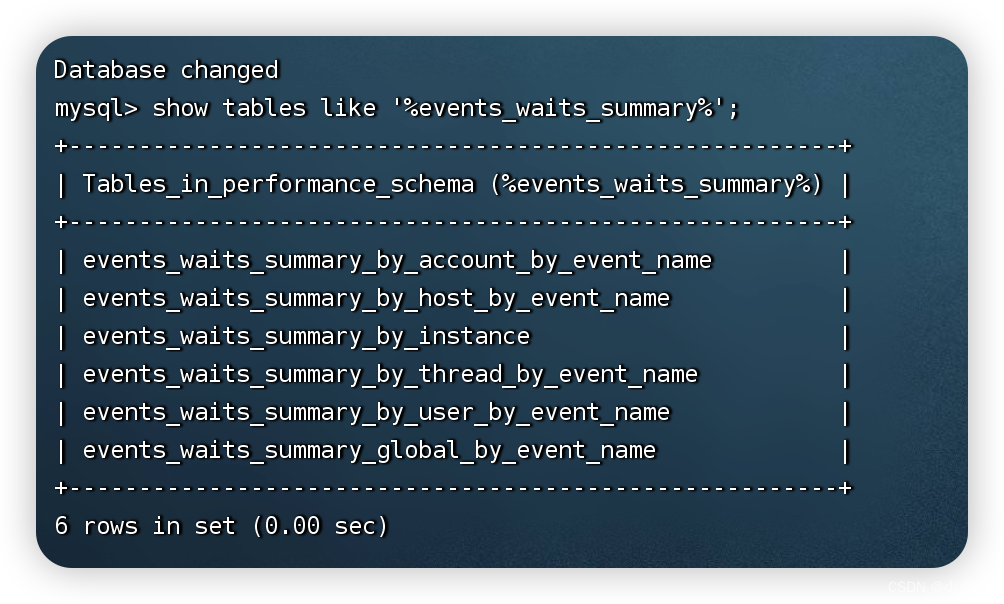The image size is (1004, 604).
Task: Click the table's bottom dashed border line
Action: coord(452,488)
